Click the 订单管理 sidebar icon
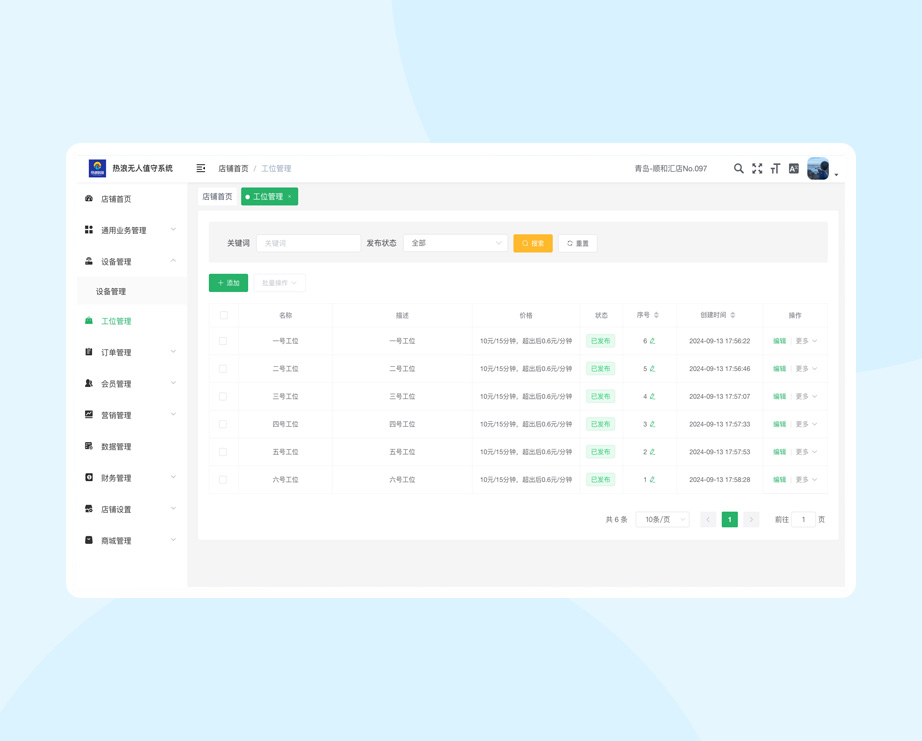 pos(89,352)
